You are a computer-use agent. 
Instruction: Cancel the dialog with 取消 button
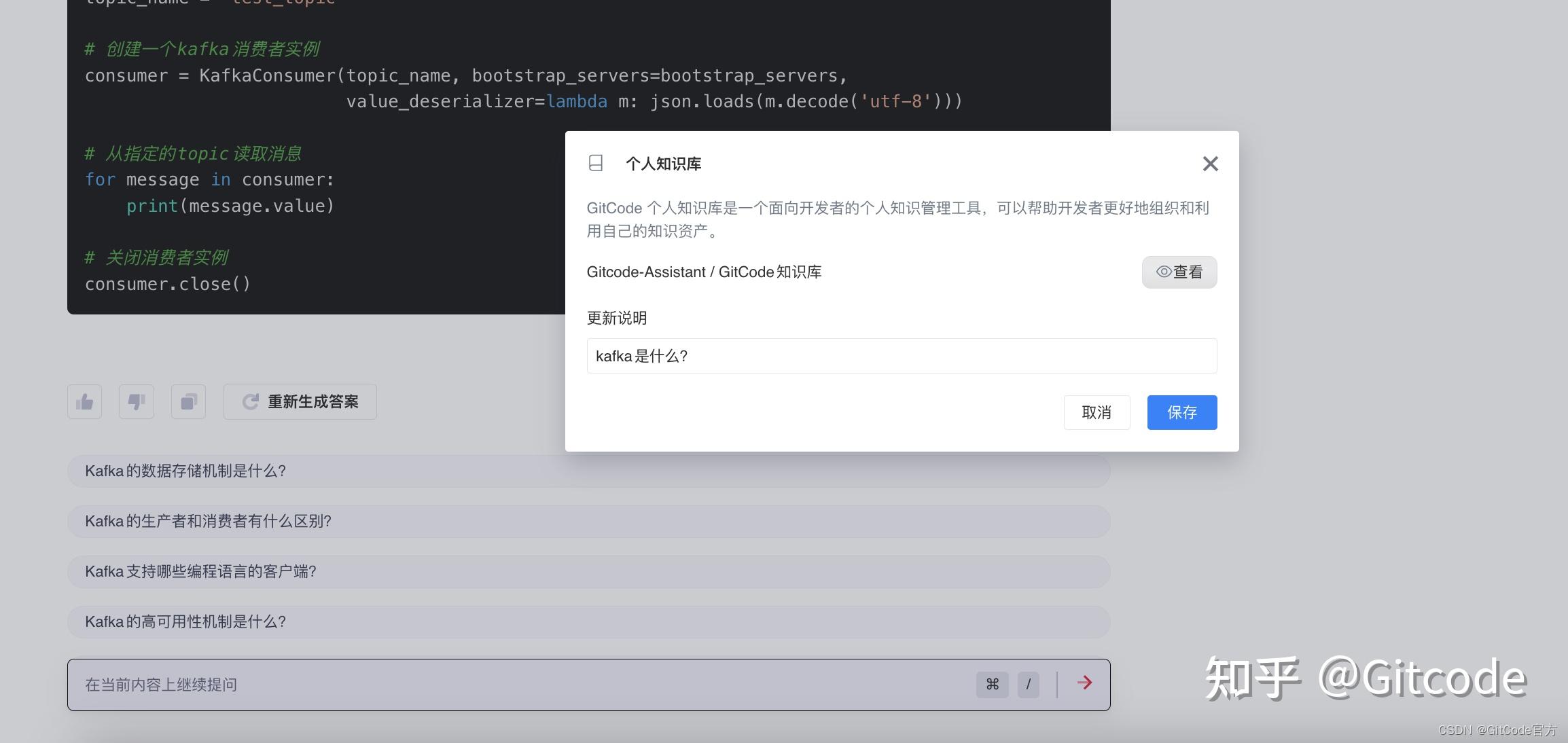coord(1097,412)
